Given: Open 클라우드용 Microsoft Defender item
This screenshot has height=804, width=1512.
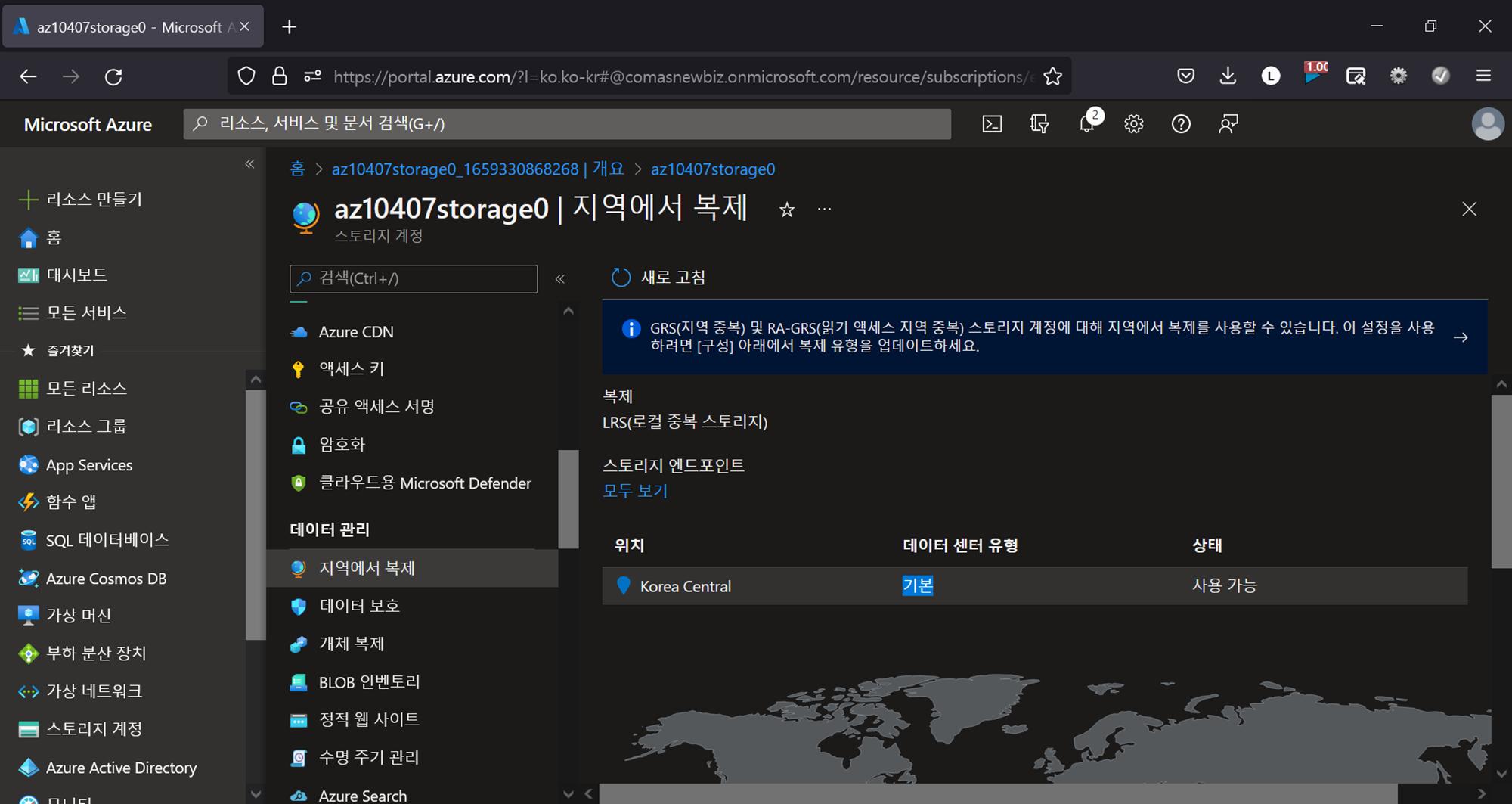Looking at the screenshot, I should coord(413,483).
